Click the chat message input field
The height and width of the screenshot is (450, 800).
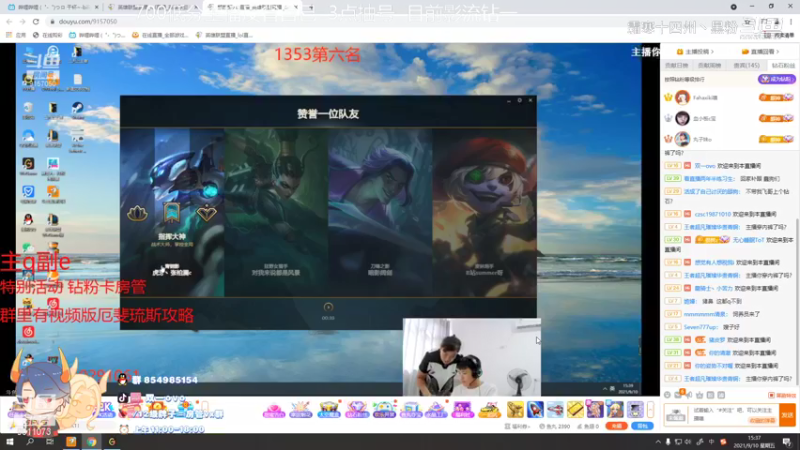tap(734, 414)
